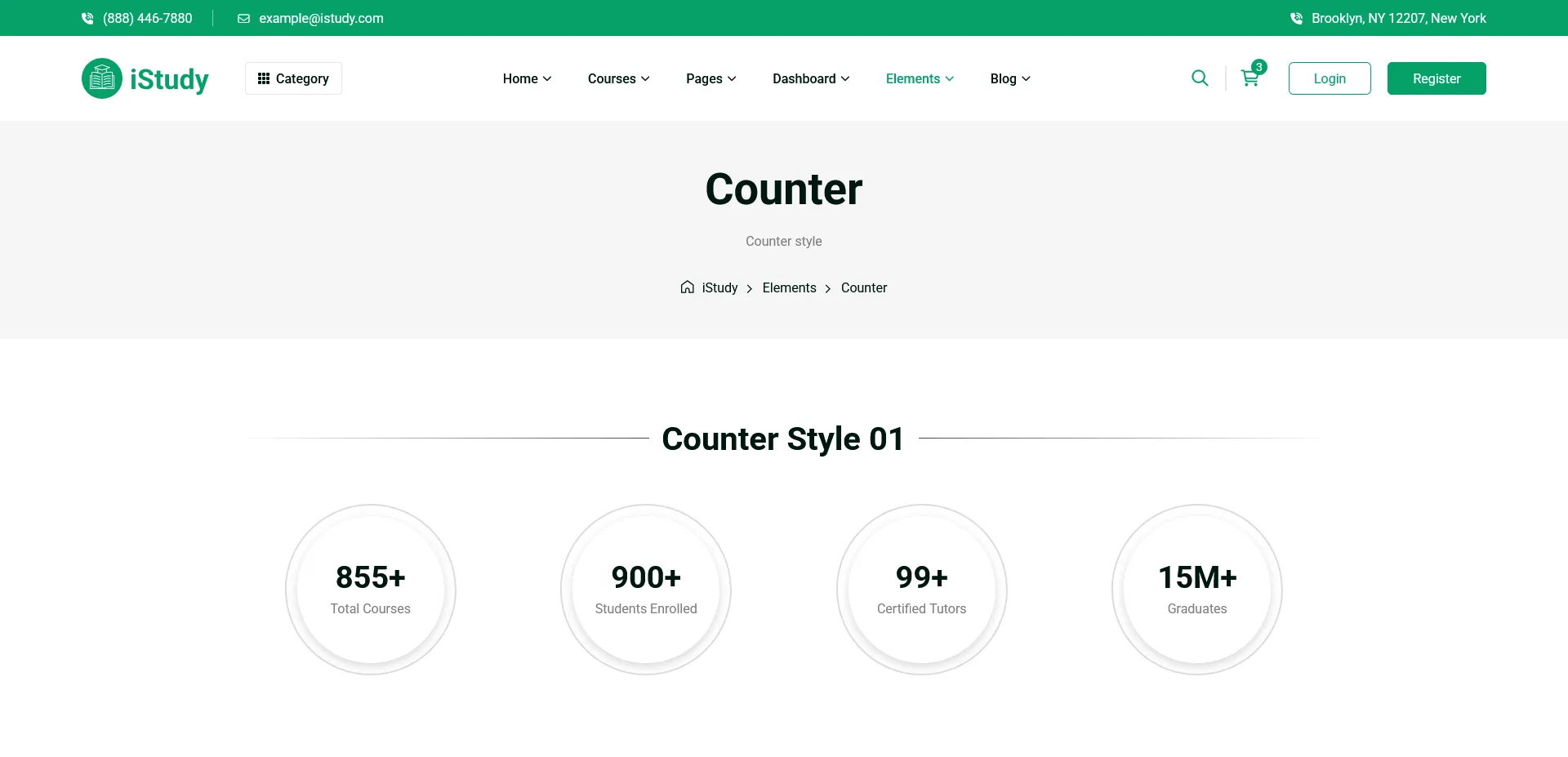
Task: Follow the Elements breadcrumb link
Action: pos(789,287)
